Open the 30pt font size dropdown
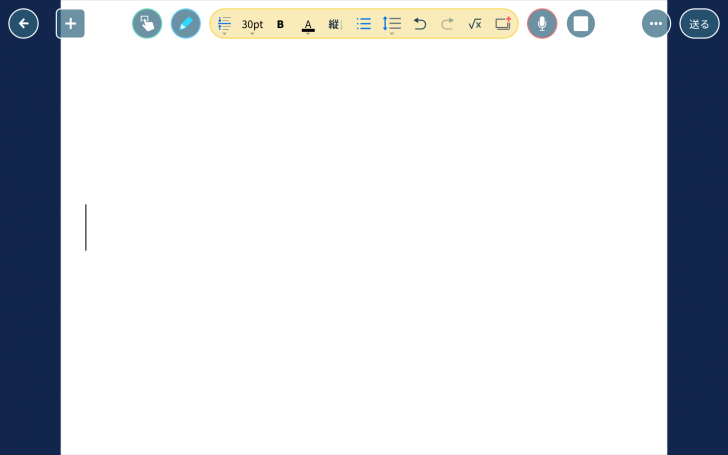The image size is (728, 455). coord(252,25)
